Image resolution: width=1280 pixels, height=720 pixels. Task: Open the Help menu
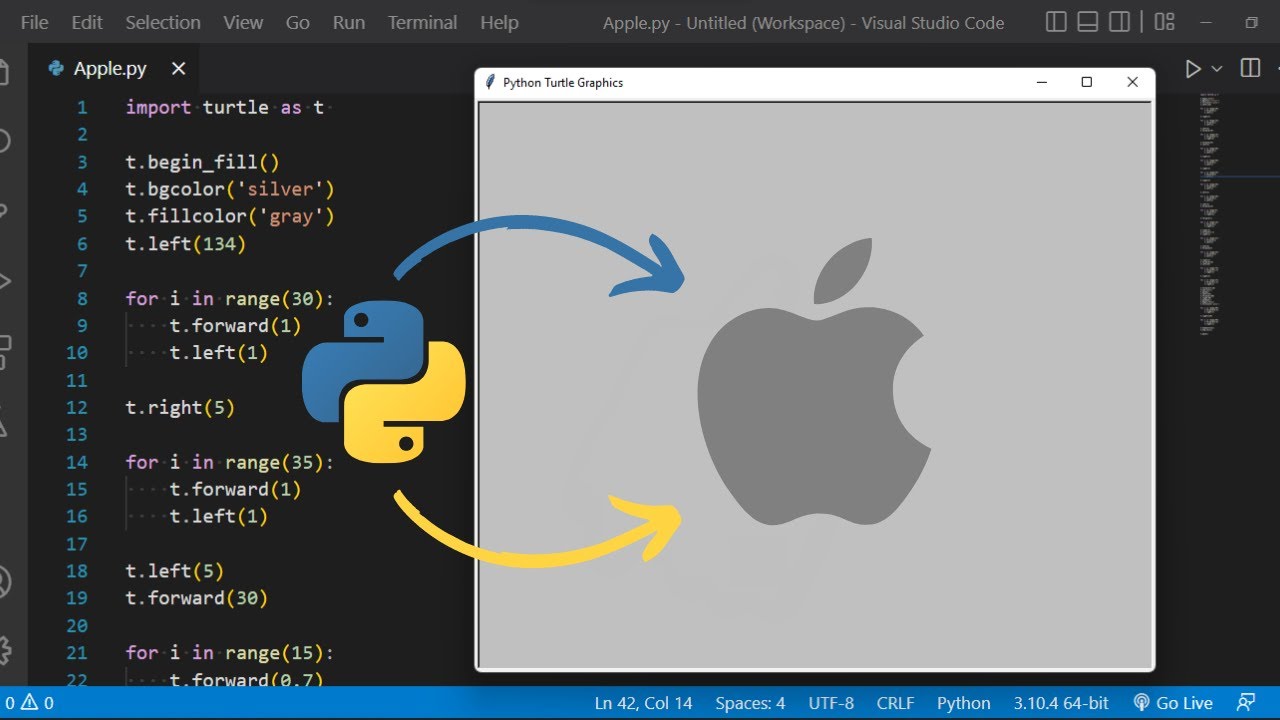tap(499, 22)
